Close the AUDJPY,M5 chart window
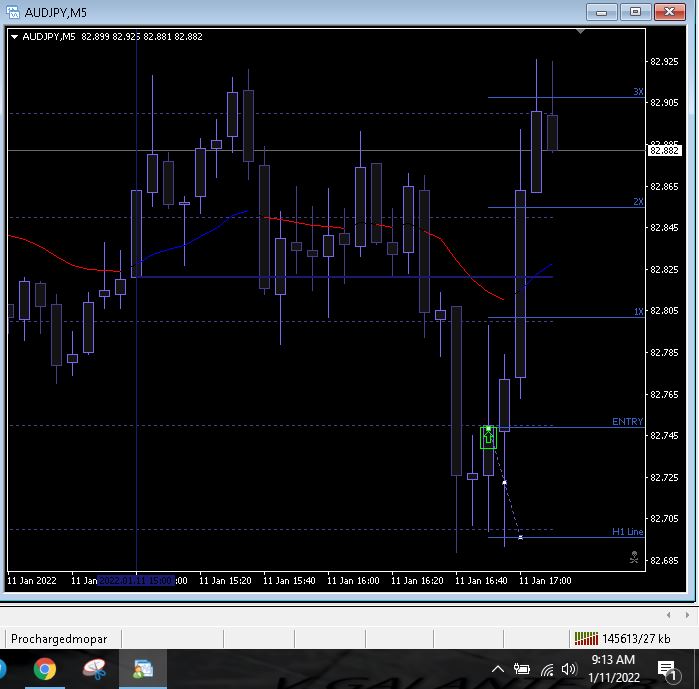This screenshot has height=689, width=699. click(x=670, y=12)
